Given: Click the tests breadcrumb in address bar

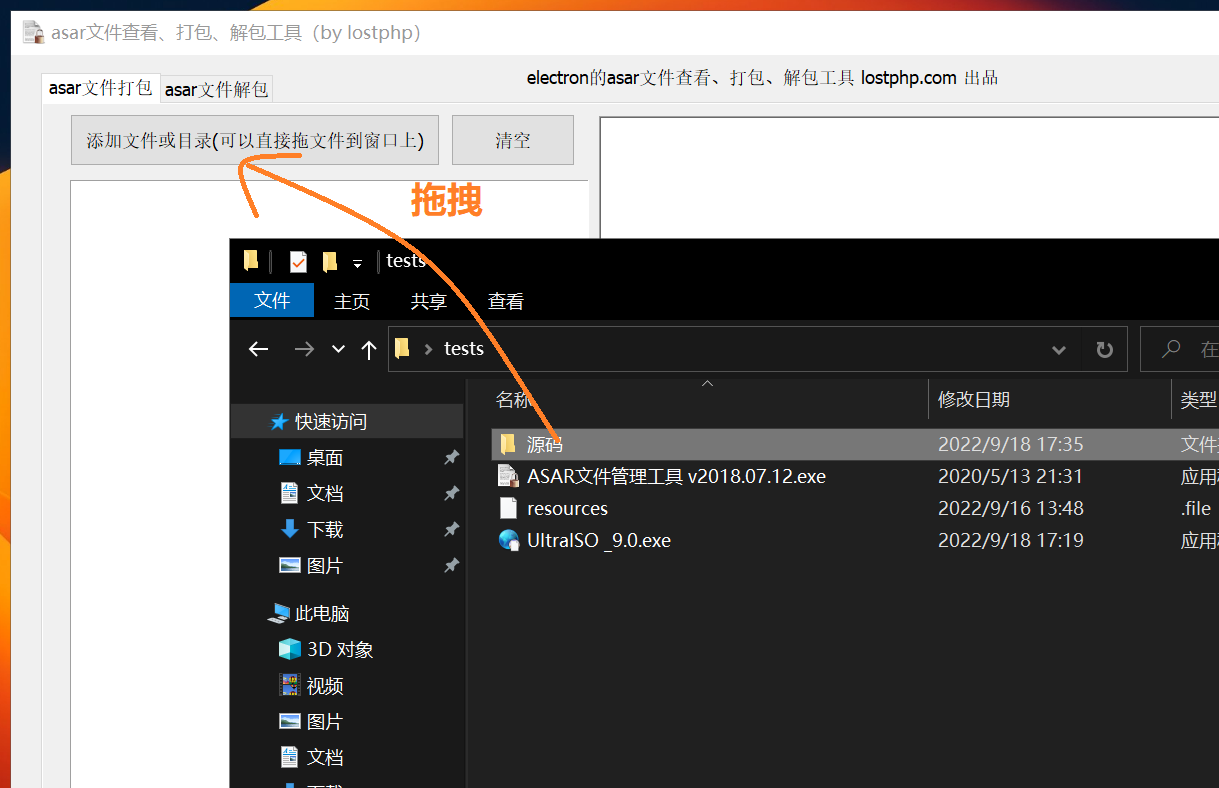Looking at the screenshot, I should (464, 349).
